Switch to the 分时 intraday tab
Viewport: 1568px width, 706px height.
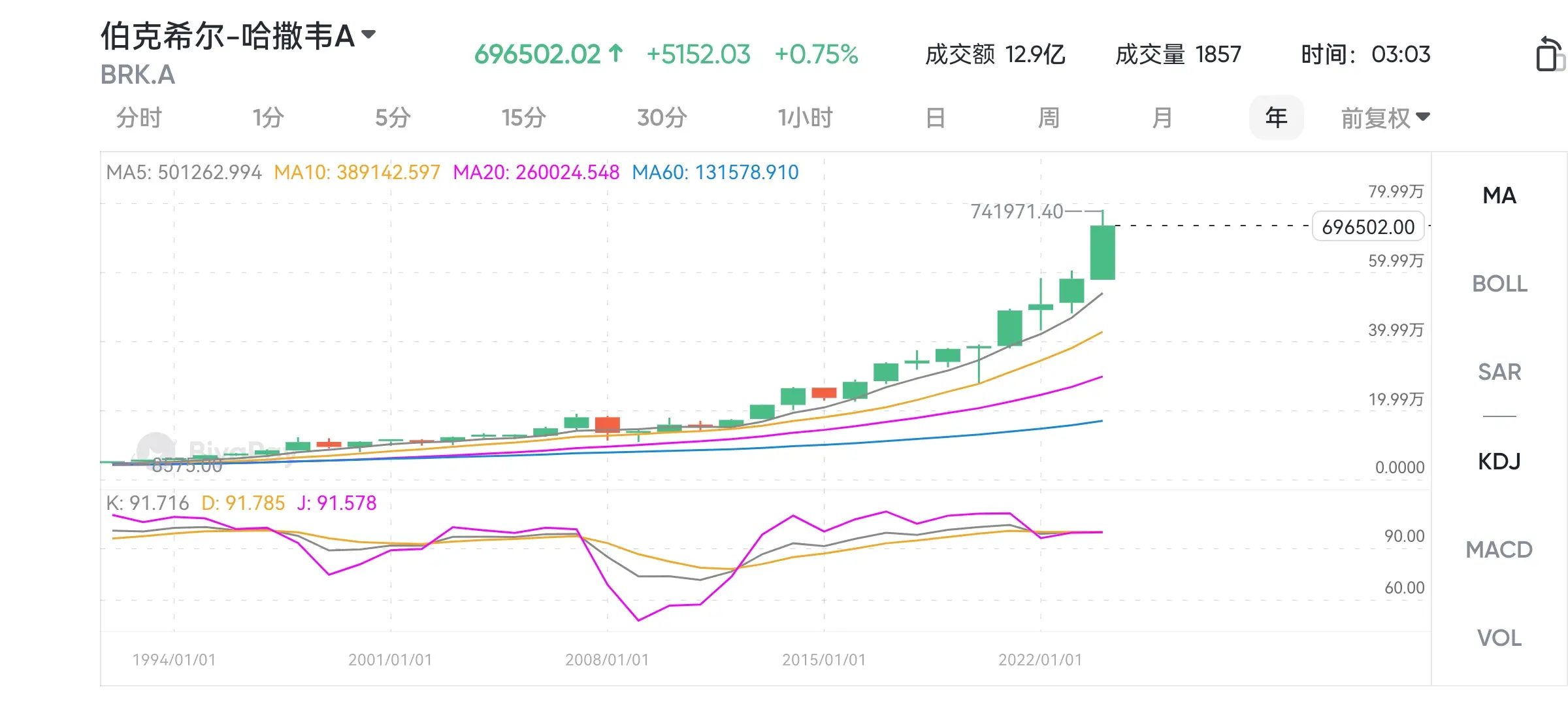pos(139,118)
